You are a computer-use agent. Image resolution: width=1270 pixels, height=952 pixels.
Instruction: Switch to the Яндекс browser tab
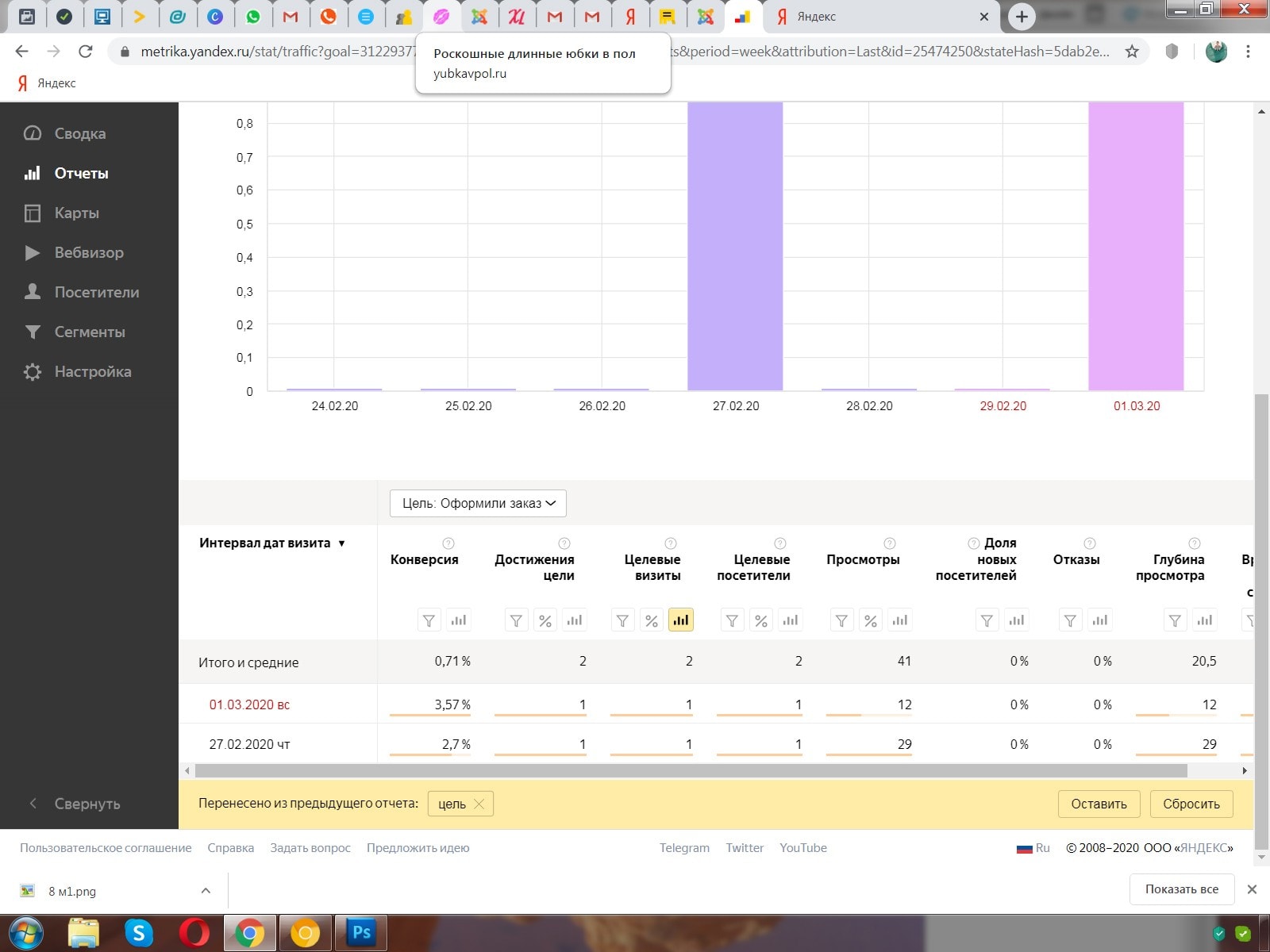click(x=873, y=17)
